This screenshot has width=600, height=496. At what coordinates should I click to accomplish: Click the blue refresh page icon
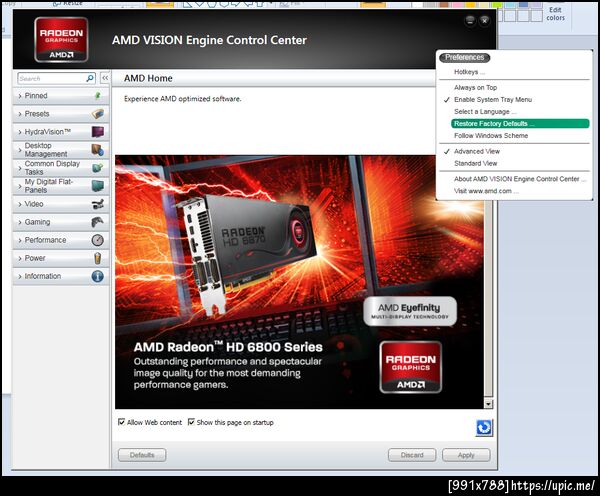pos(484,427)
